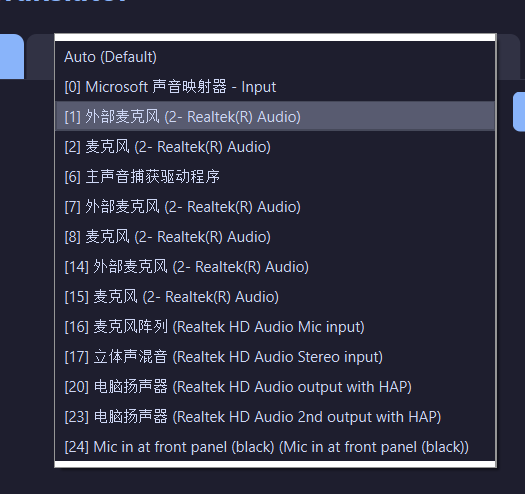The image size is (525, 494).
Task: Pick [20] 电脑扬声器 output with HAP
Action: click(275, 387)
